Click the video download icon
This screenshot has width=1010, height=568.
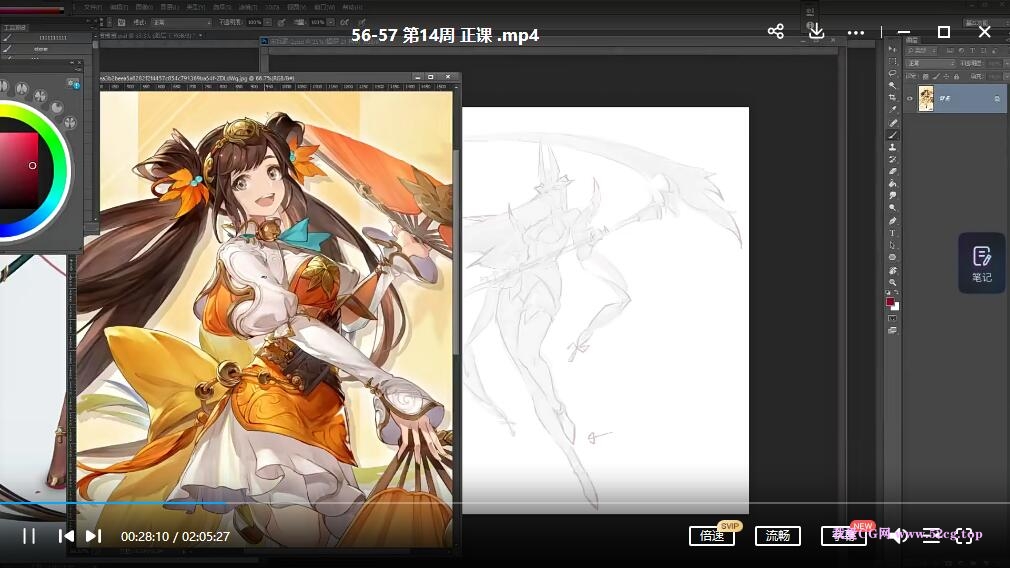[816, 31]
